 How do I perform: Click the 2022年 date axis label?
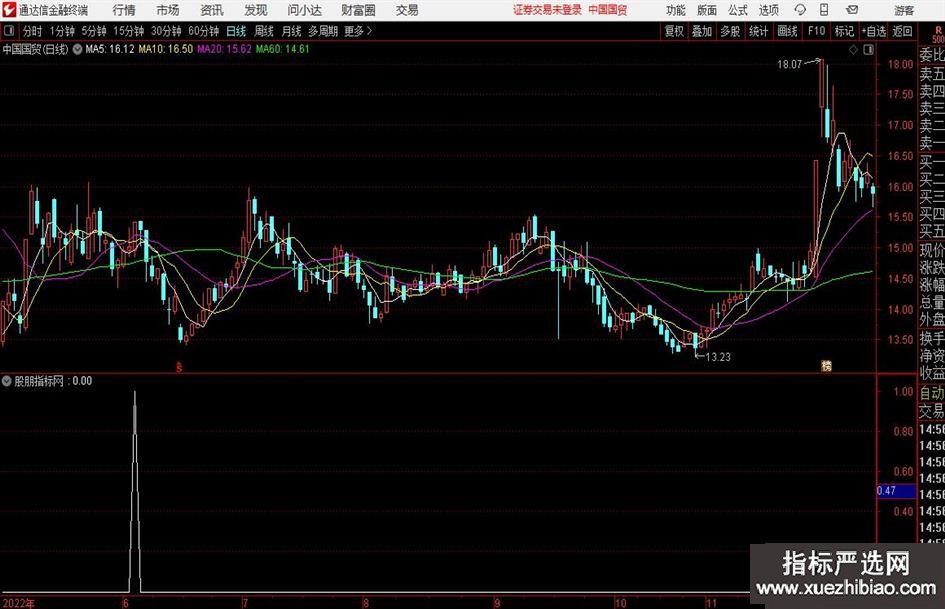pos(18,603)
